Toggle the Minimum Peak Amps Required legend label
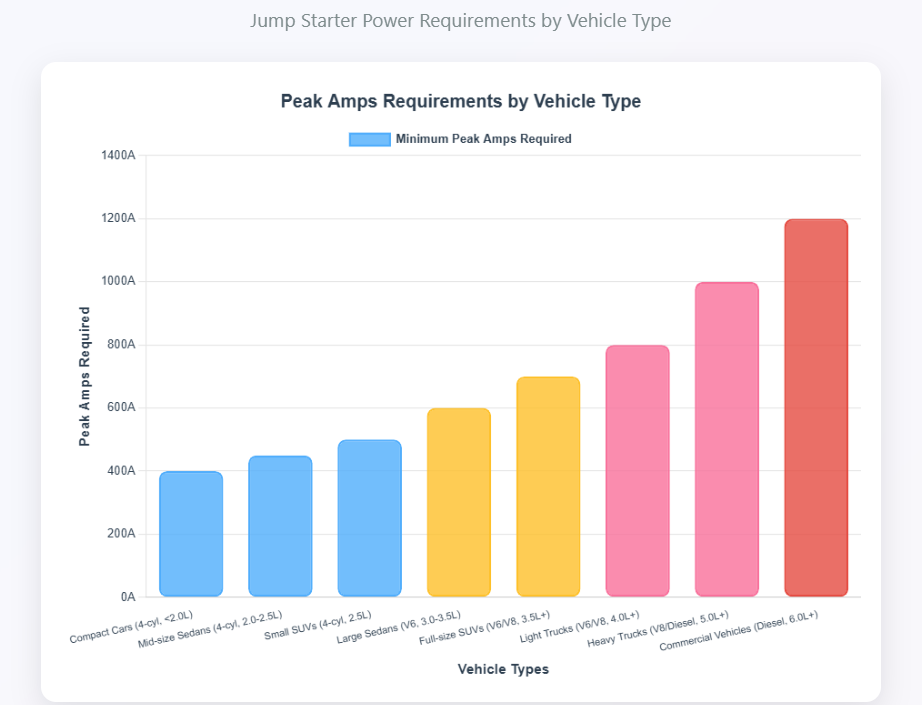 [483, 139]
